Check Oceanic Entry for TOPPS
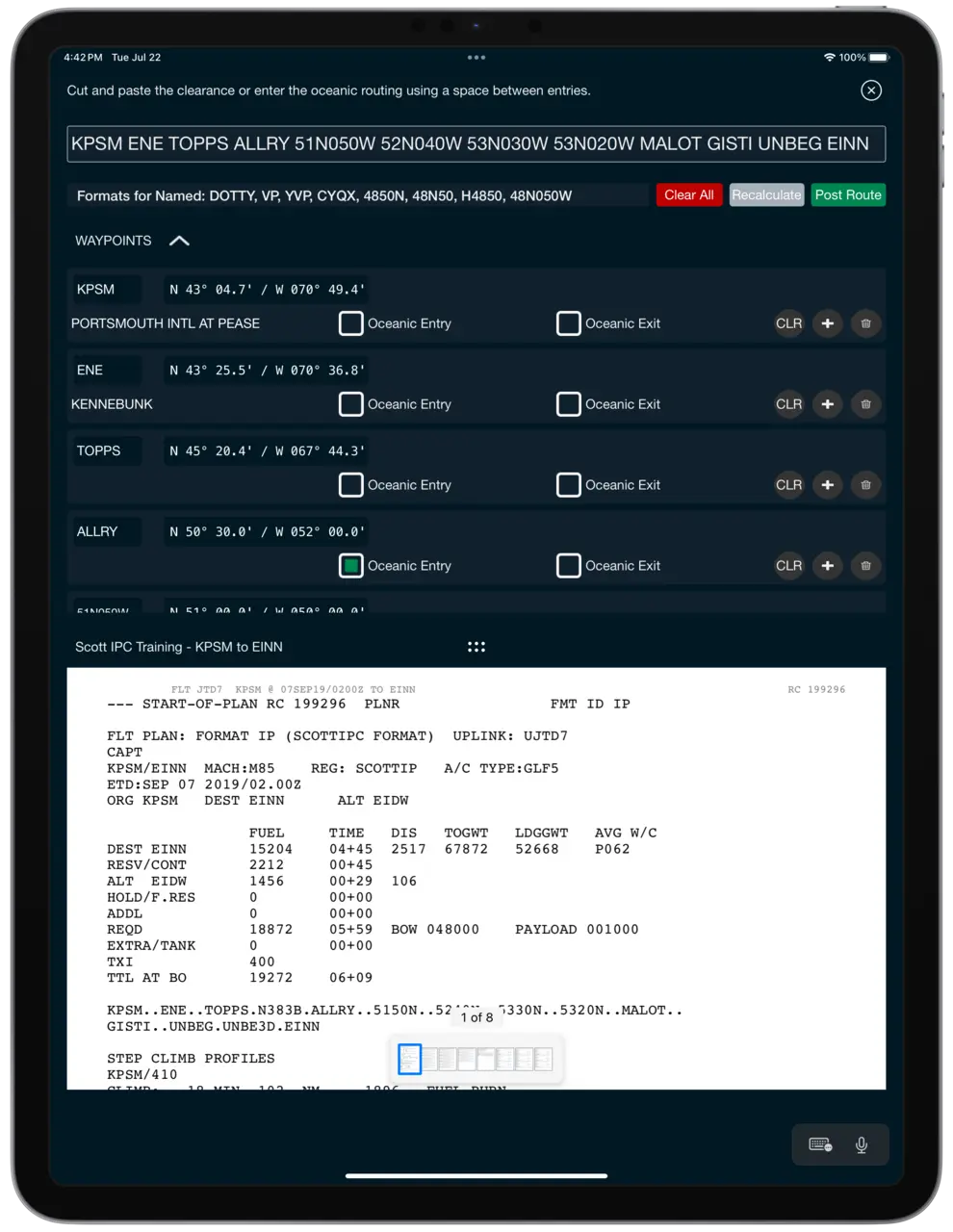This screenshot has width=953, height=1232. [x=351, y=485]
